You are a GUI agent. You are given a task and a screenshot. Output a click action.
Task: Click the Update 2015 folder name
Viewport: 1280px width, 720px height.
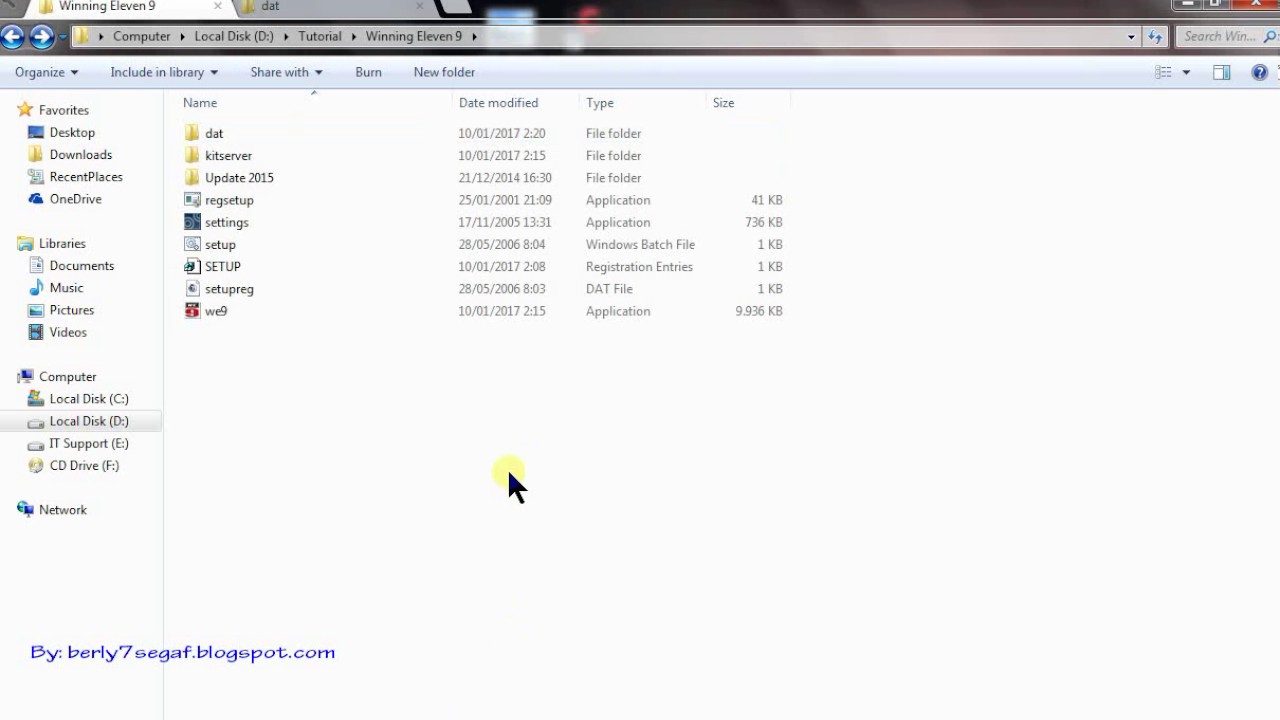(239, 178)
